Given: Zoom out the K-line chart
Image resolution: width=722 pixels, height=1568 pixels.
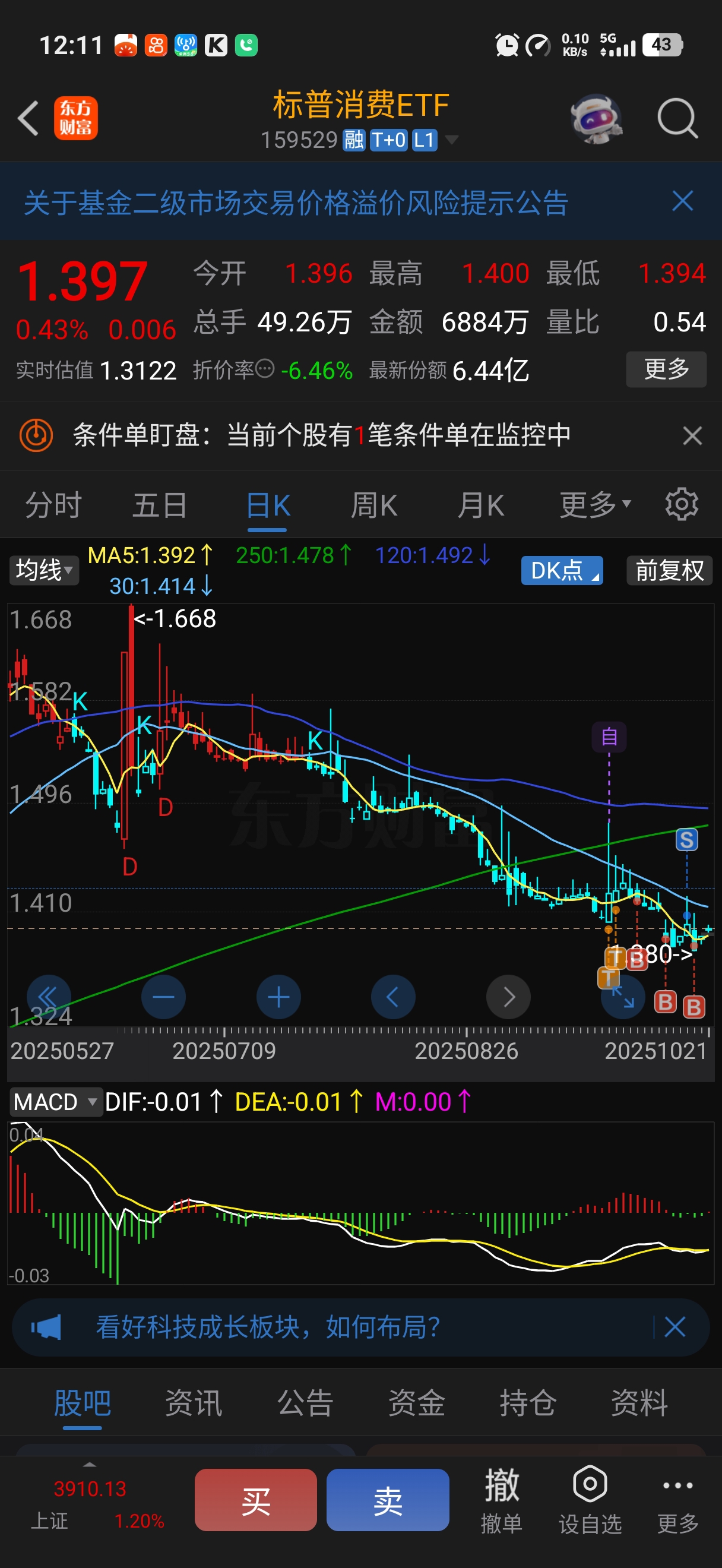Looking at the screenshot, I should 163,997.
